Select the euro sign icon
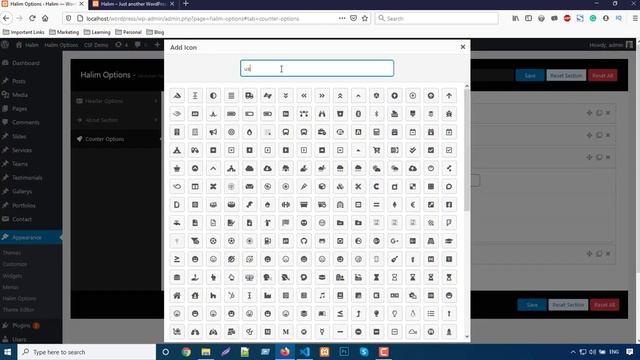This screenshot has width=640, height=360. point(413,205)
